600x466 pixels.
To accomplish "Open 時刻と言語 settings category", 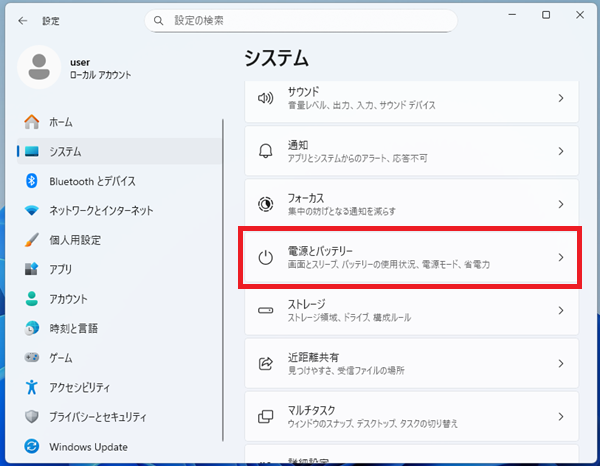I will tap(68, 328).
